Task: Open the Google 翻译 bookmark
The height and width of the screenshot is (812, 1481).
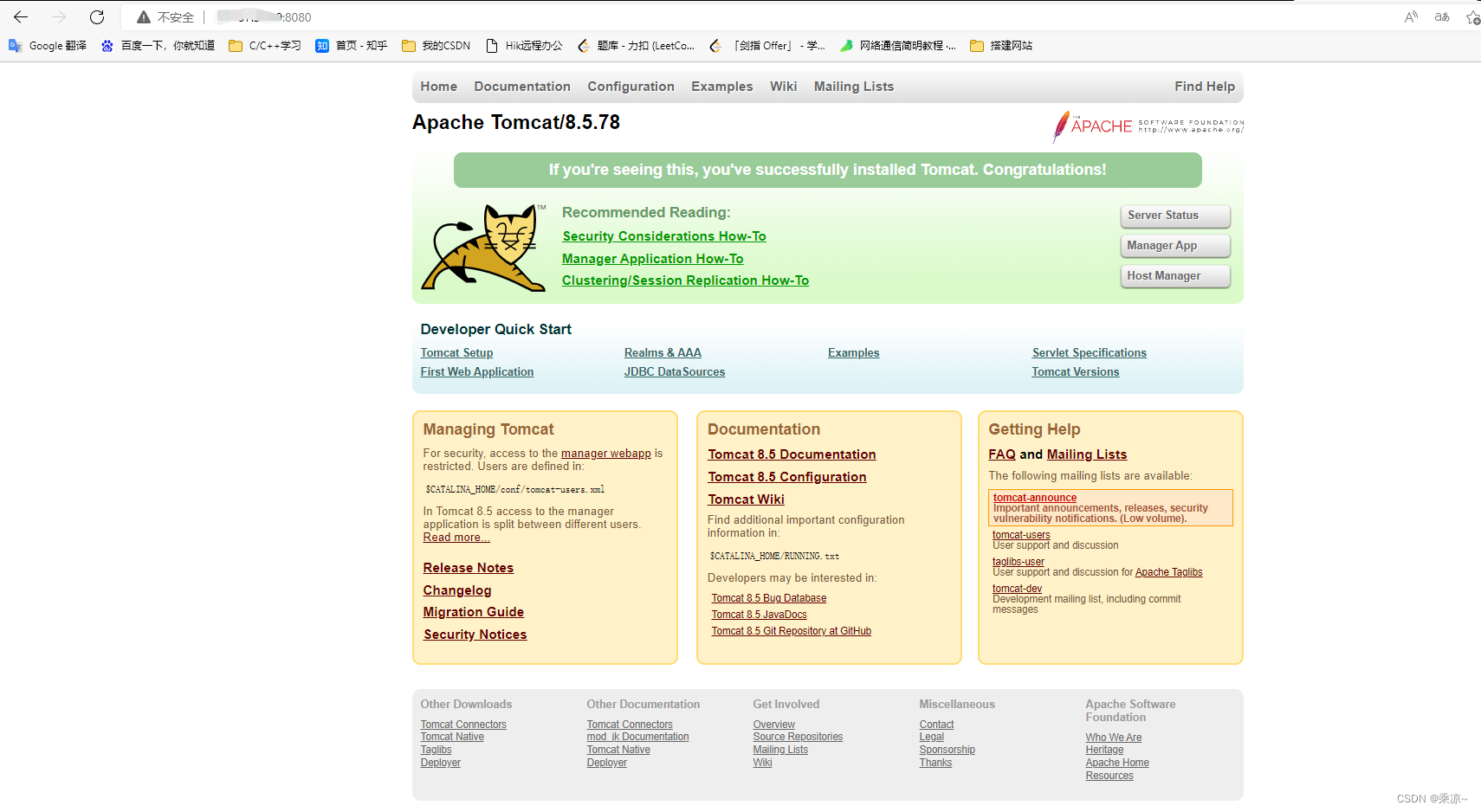Action: (x=48, y=46)
